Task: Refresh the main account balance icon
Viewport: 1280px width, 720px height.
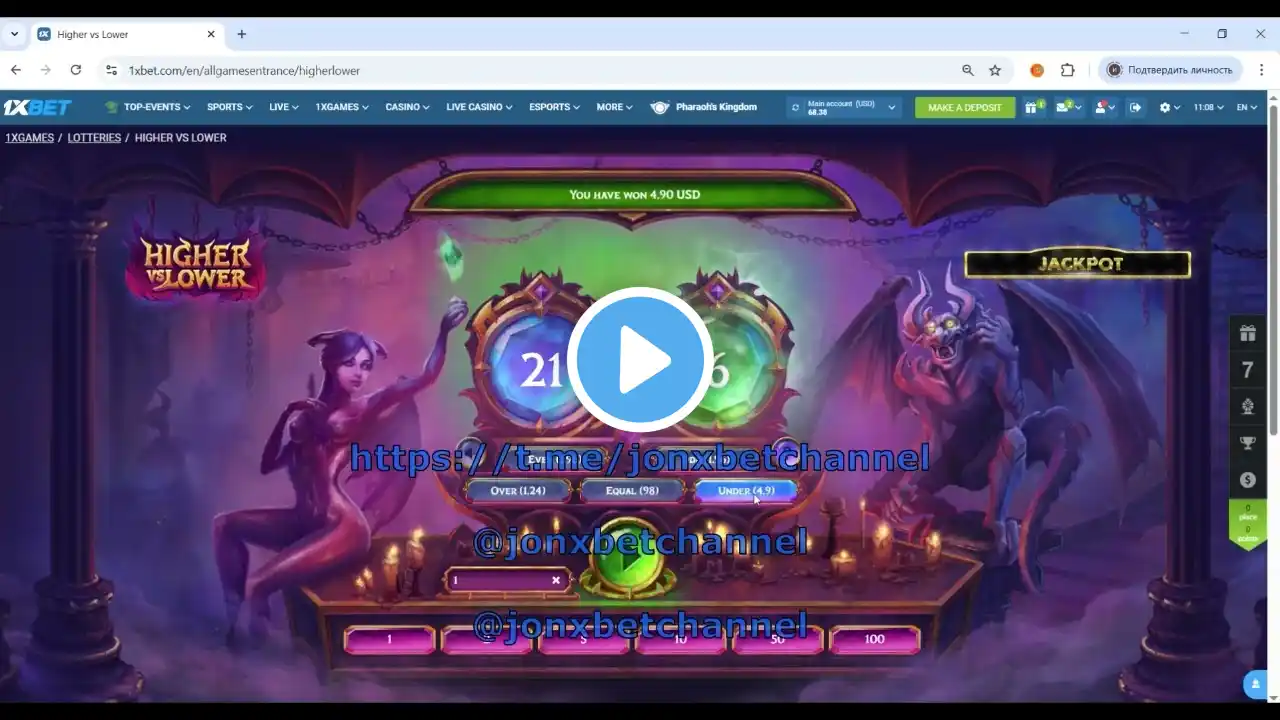Action: pos(796,107)
